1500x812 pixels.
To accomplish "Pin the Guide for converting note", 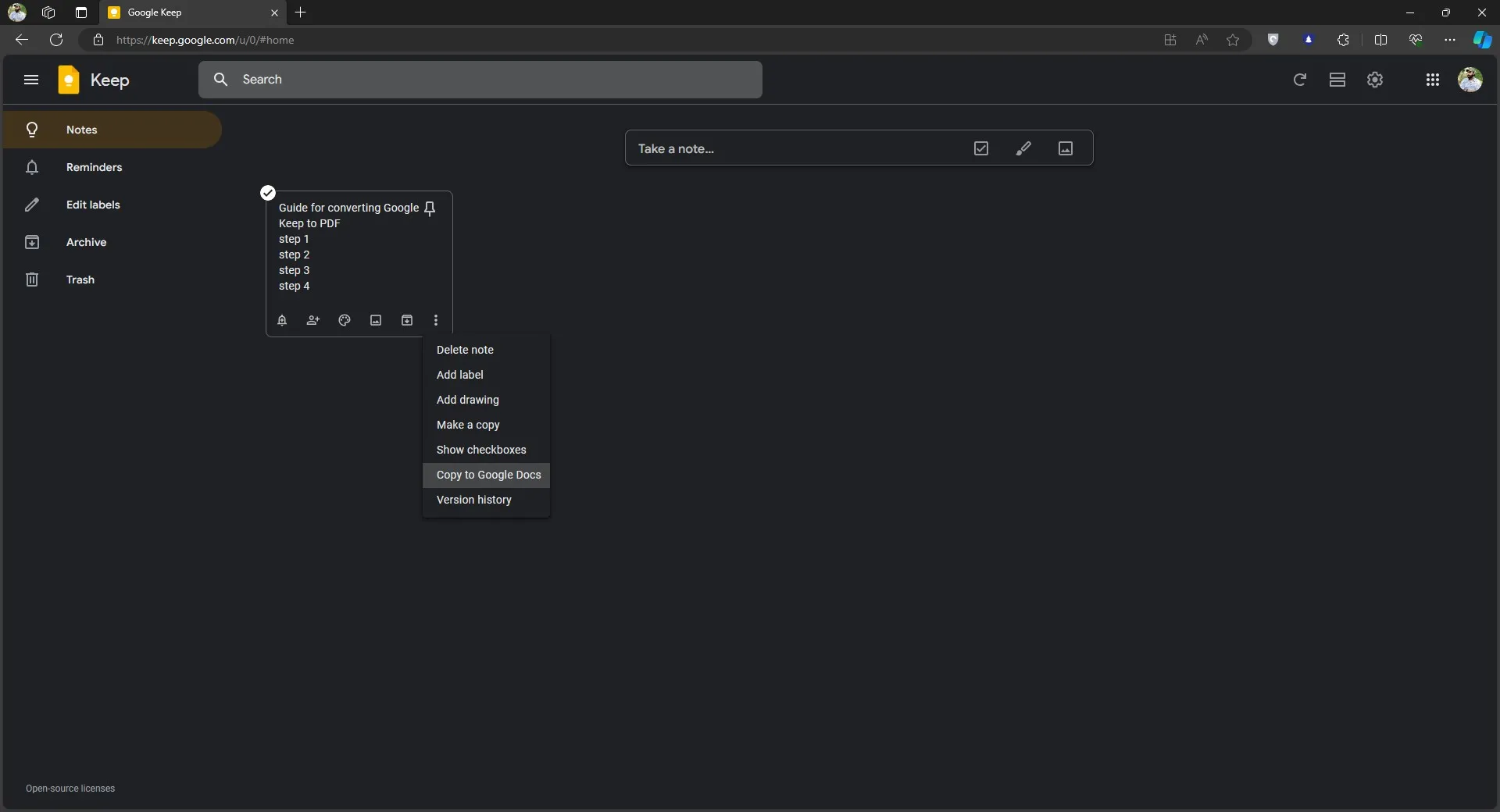I will 430,208.
